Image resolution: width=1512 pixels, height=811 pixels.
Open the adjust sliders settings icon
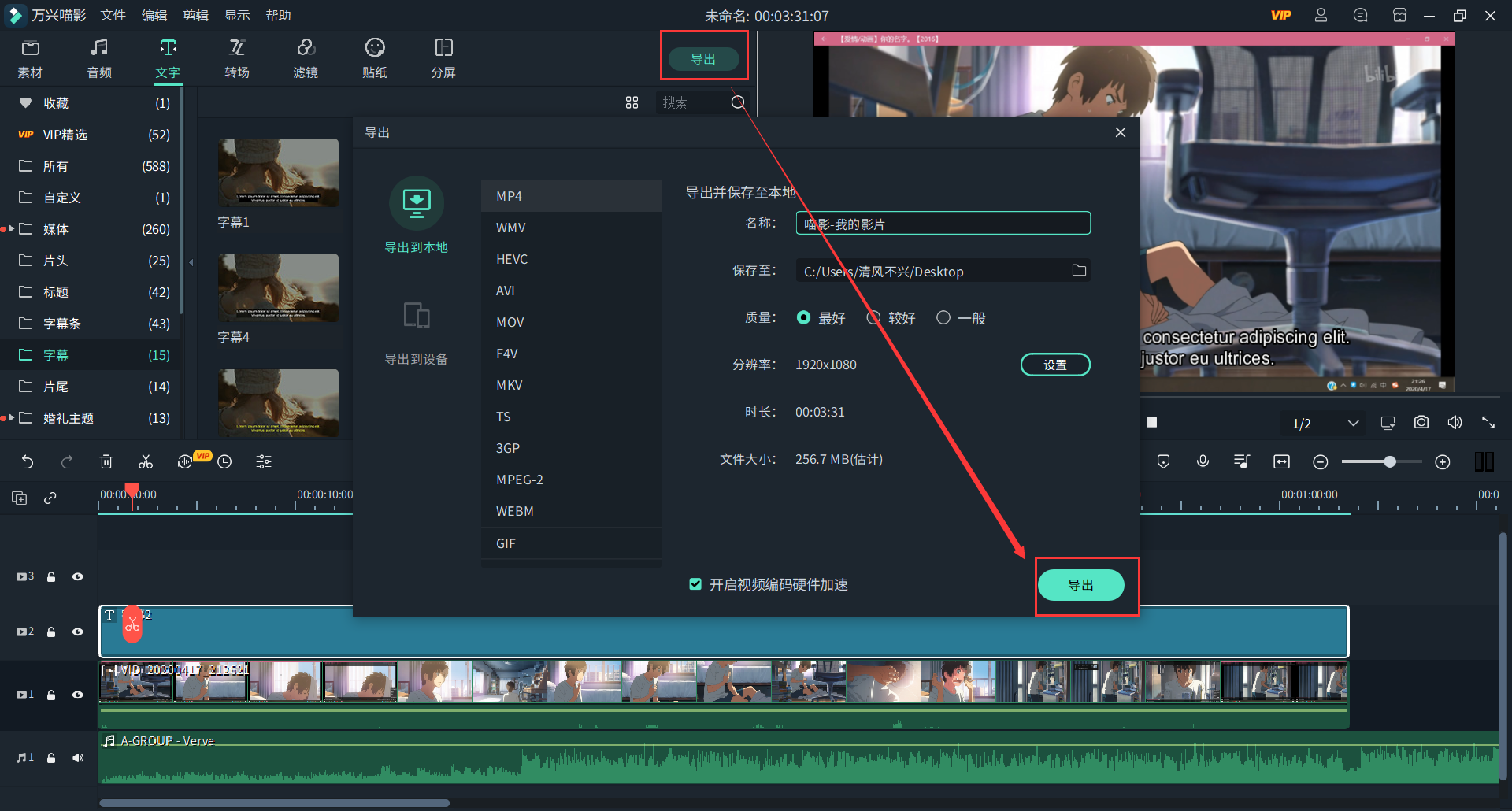[x=264, y=462]
